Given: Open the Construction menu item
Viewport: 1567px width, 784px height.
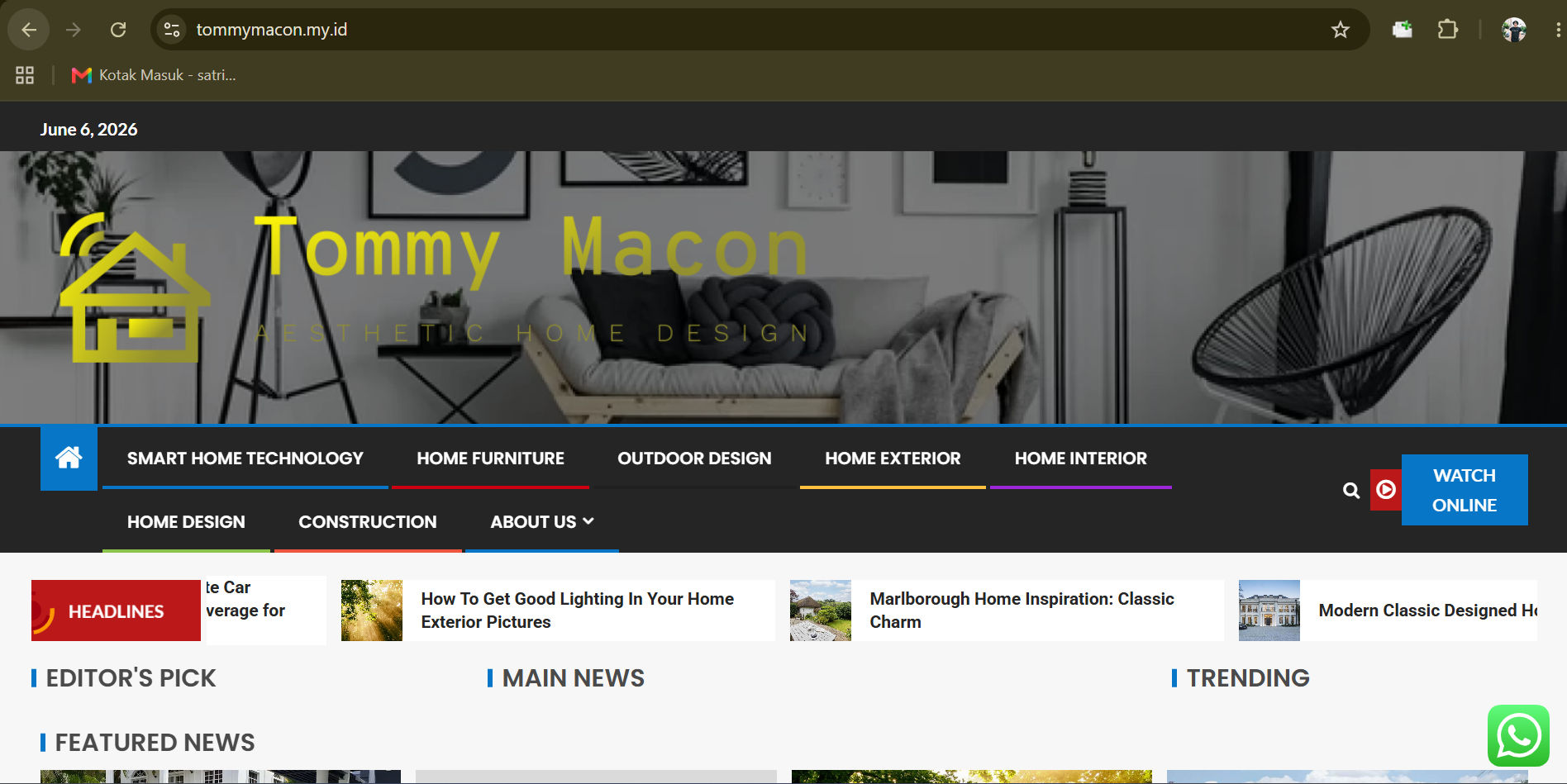Looking at the screenshot, I should (368, 522).
